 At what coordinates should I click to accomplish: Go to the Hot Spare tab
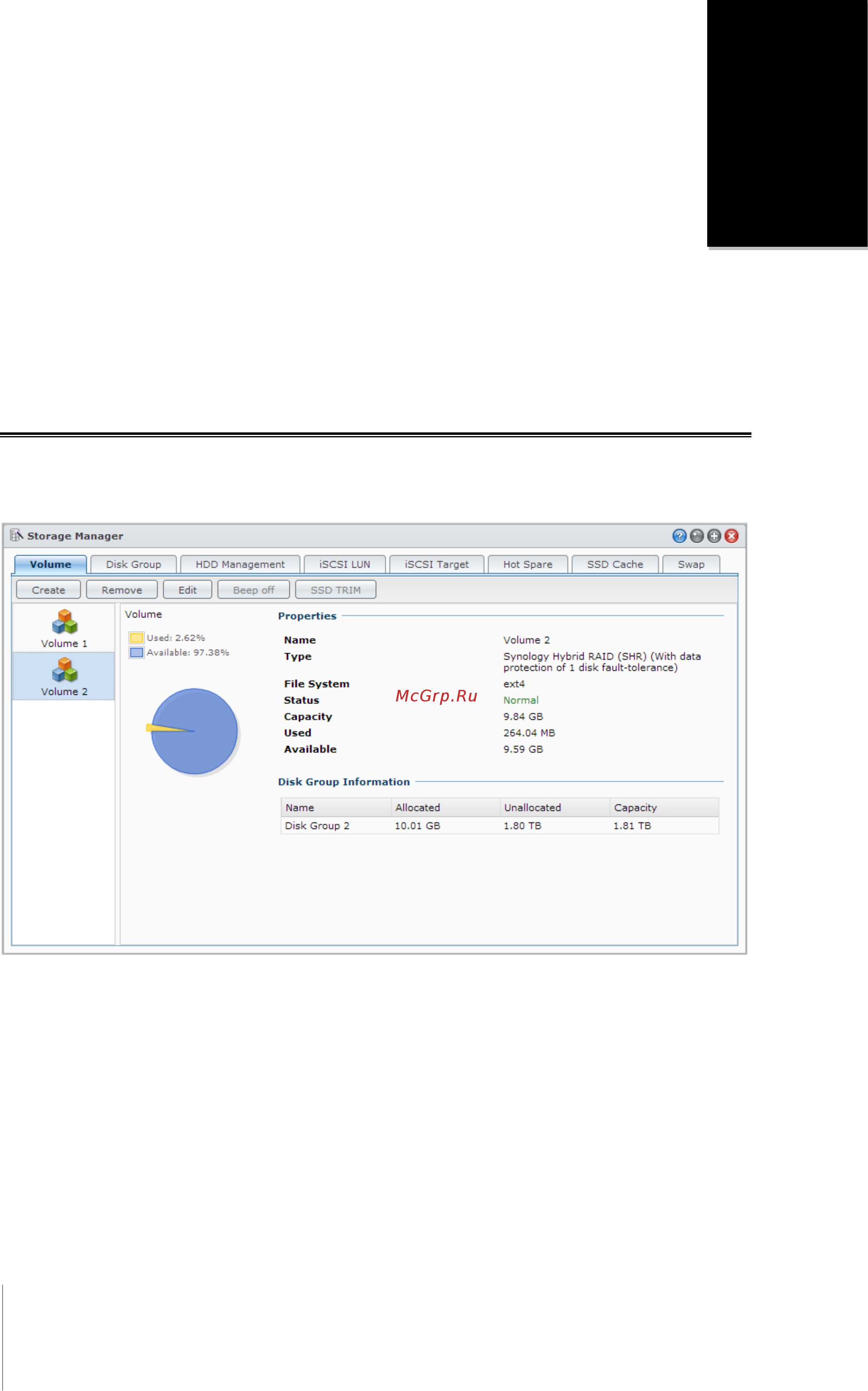[x=527, y=564]
